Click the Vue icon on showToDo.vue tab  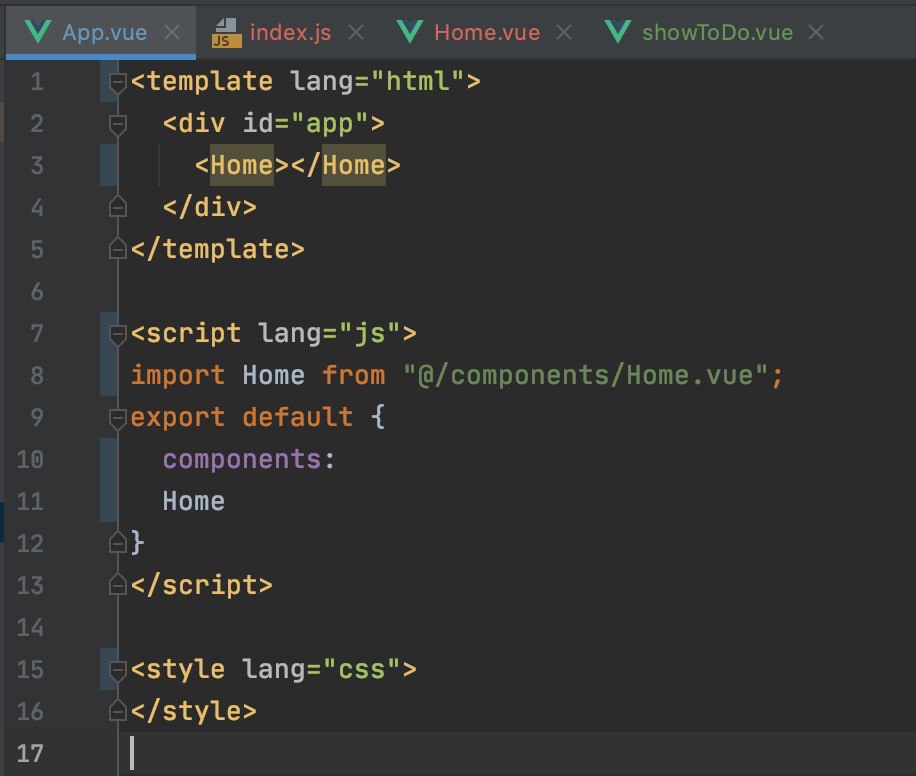pos(617,32)
